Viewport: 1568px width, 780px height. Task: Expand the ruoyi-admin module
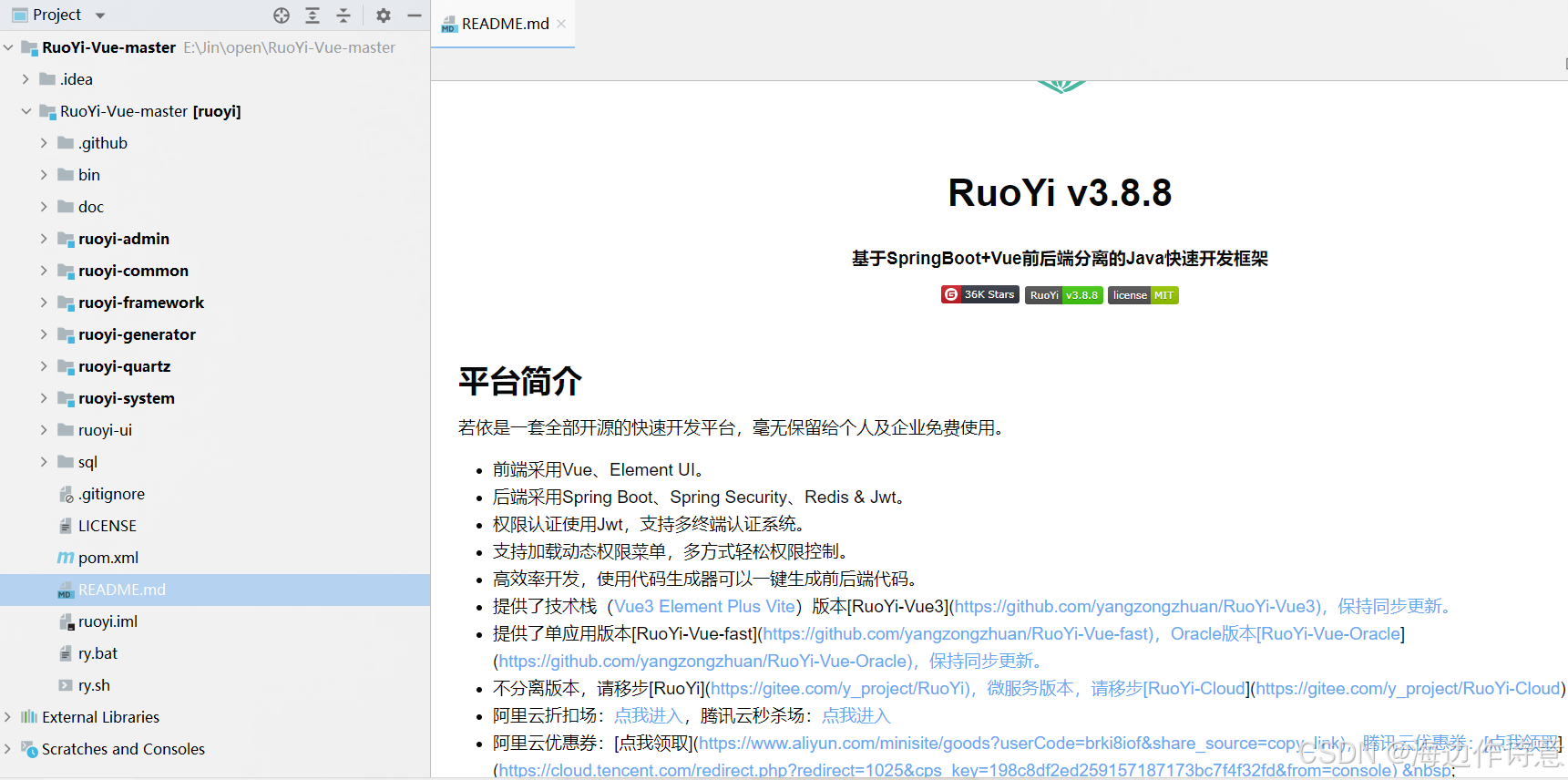(44, 239)
